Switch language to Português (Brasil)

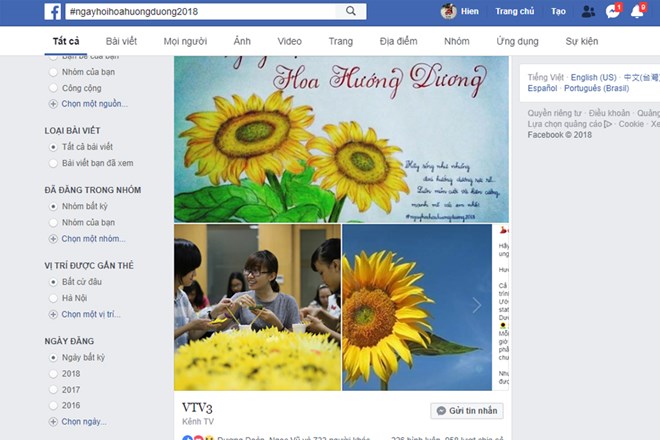[596, 88]
